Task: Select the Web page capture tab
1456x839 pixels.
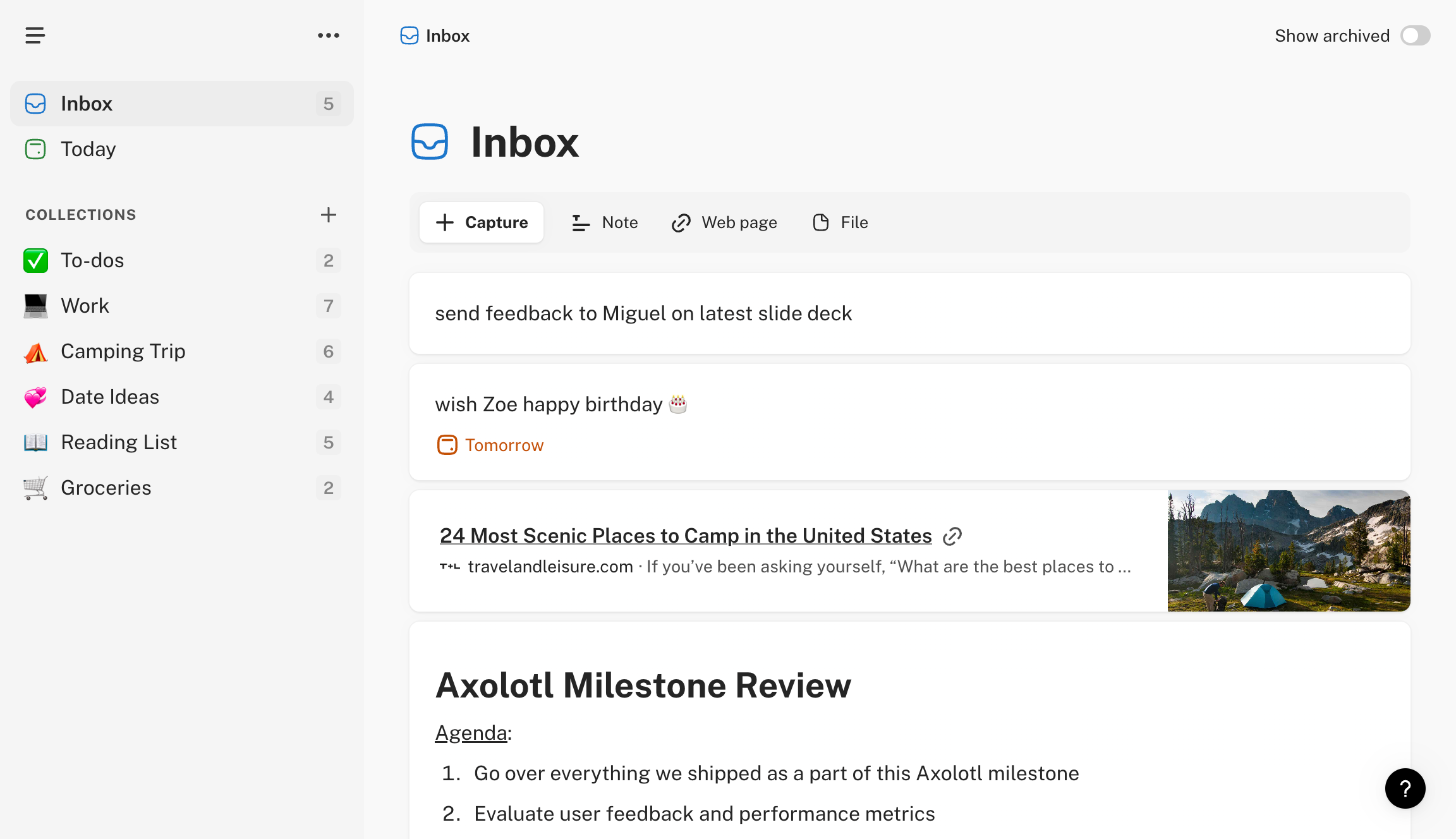Action: click(x=724, y=222)
